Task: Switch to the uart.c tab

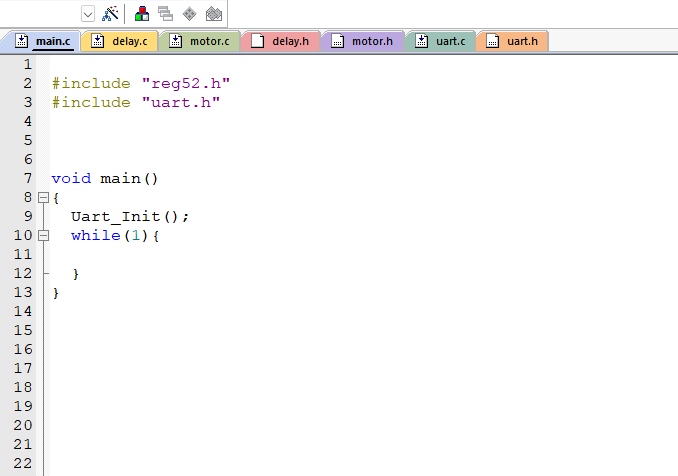Action: [441, 41]
